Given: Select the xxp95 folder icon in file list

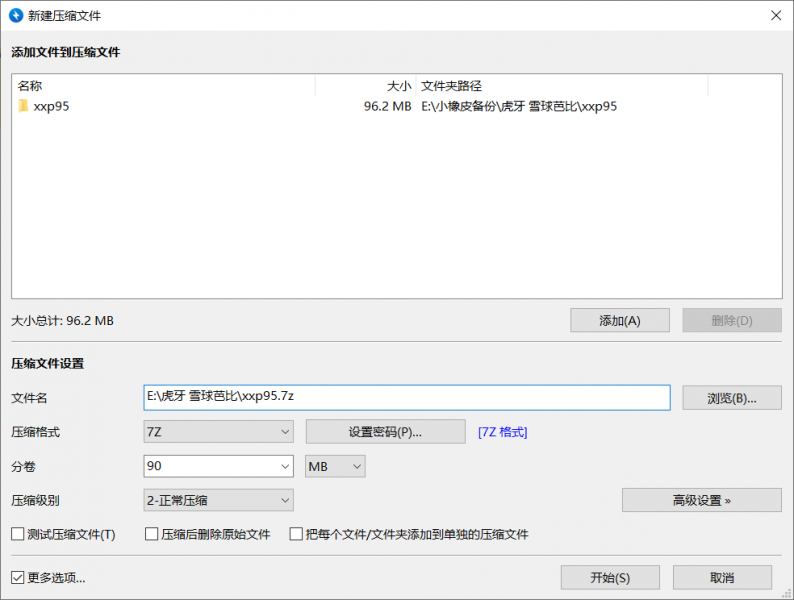Looking at the screenshot, I should [x=23, y=106].
